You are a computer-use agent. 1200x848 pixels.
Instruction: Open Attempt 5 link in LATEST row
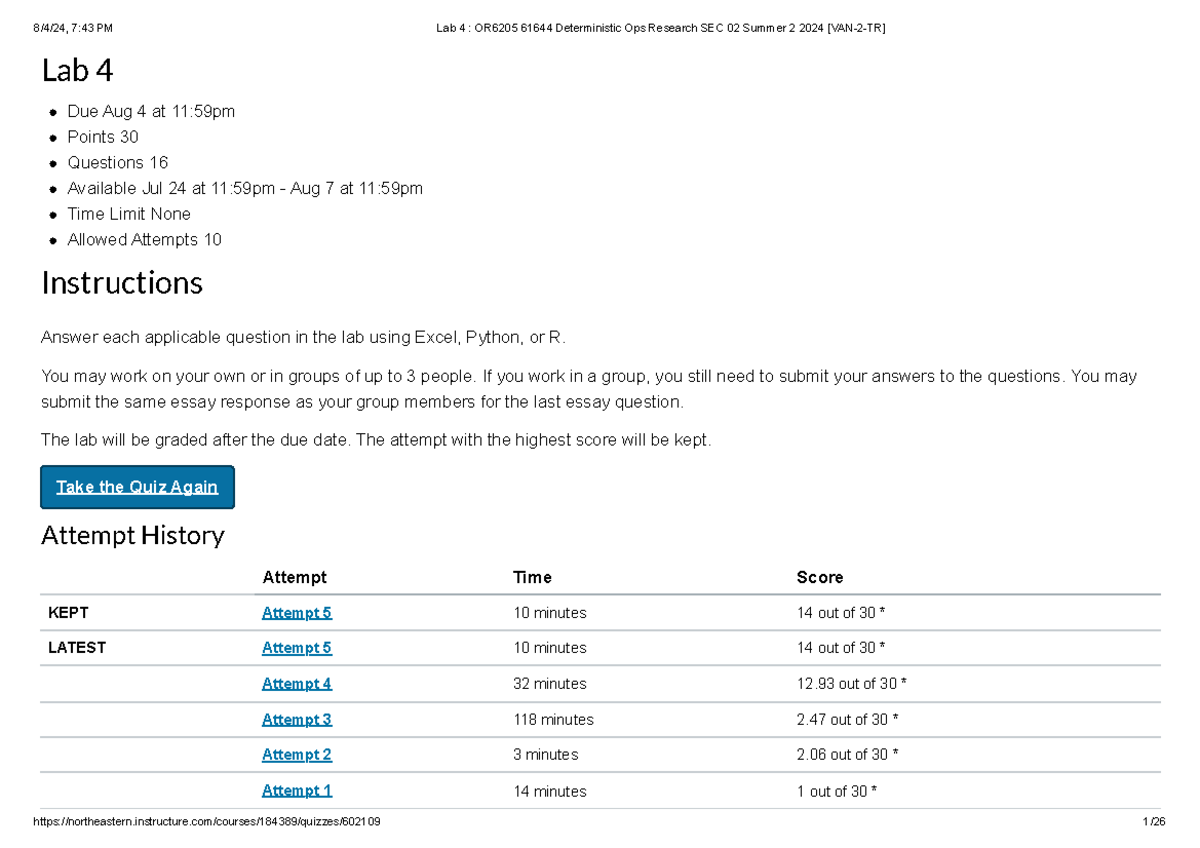coord(296,648)
